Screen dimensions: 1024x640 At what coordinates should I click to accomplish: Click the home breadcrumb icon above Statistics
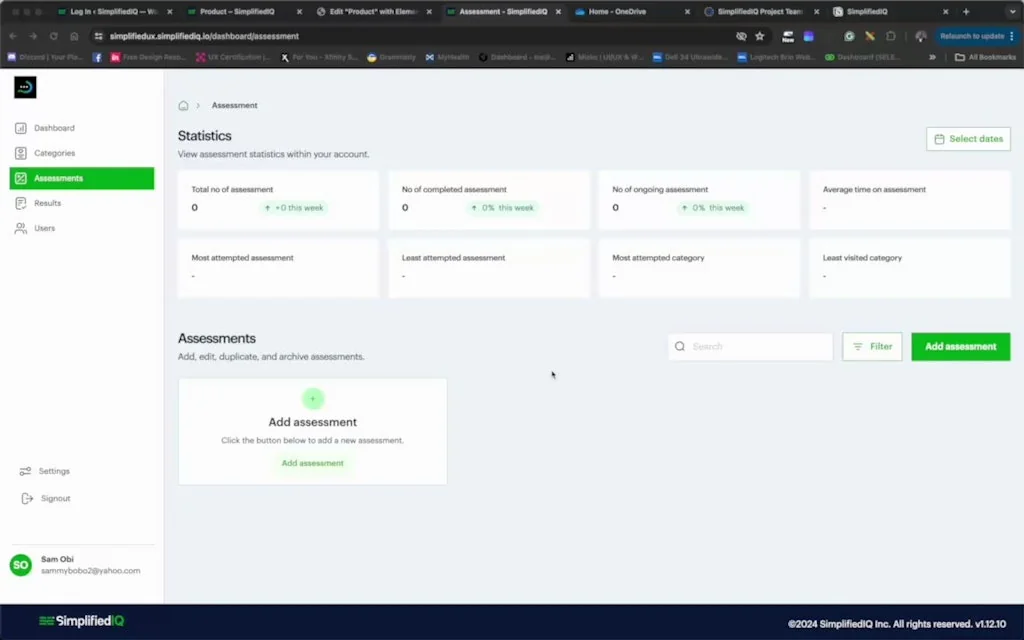pyautogui.click(x=184, y=105)
